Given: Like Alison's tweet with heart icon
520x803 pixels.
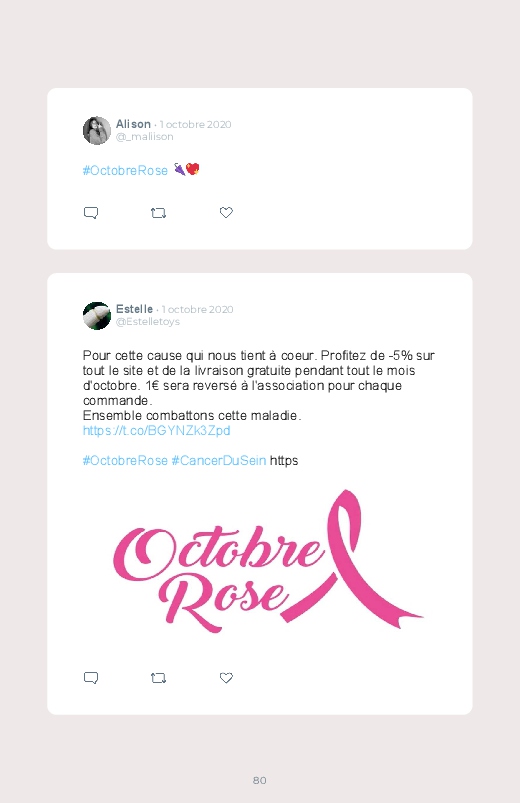Looking at the screenshot, I should click(226, 212).
